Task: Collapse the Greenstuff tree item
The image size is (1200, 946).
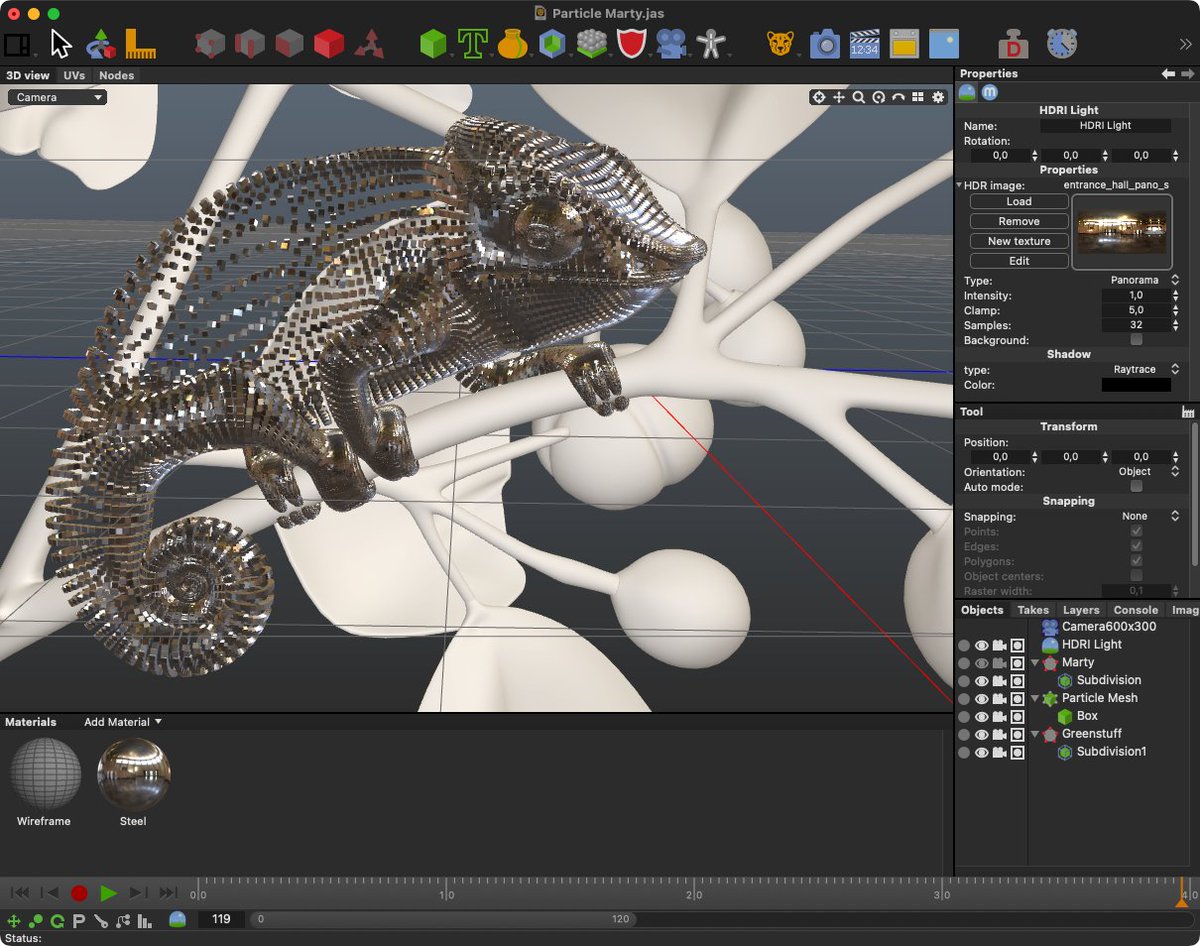Action: point(1034,733)
